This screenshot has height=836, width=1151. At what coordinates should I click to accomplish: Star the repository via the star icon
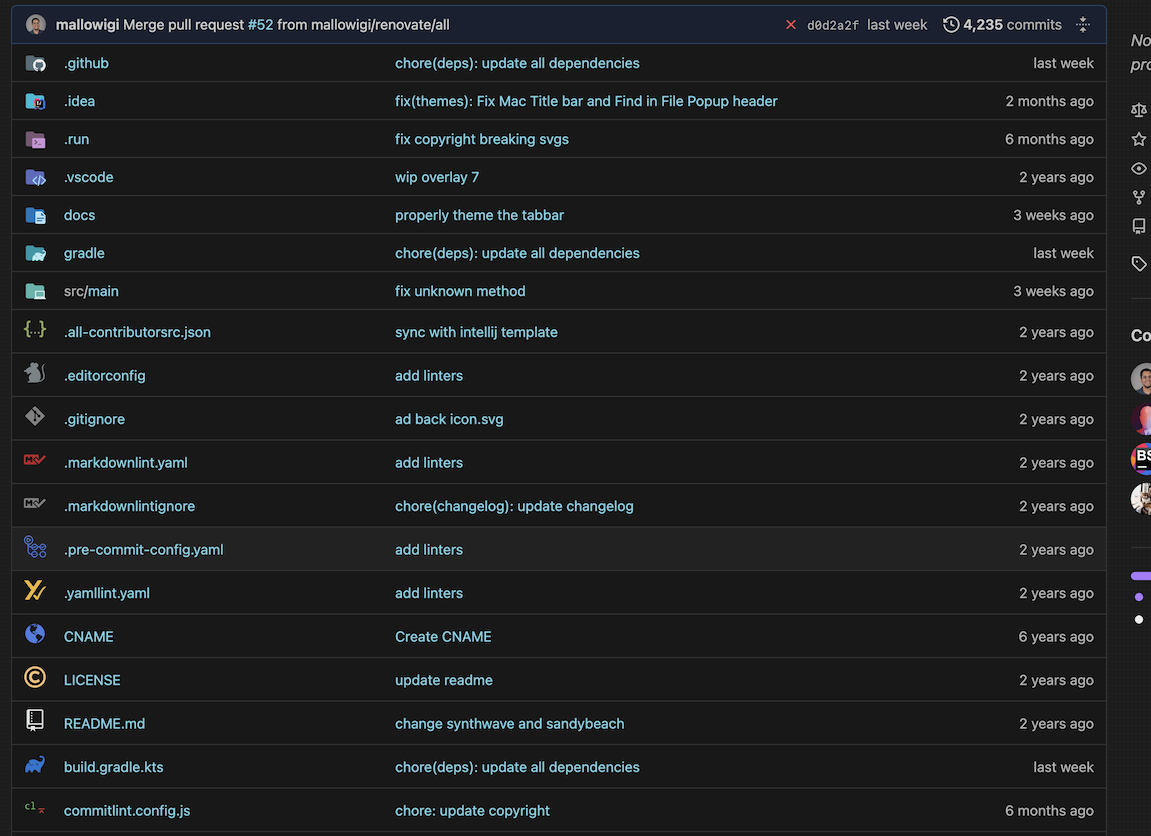1138,138
